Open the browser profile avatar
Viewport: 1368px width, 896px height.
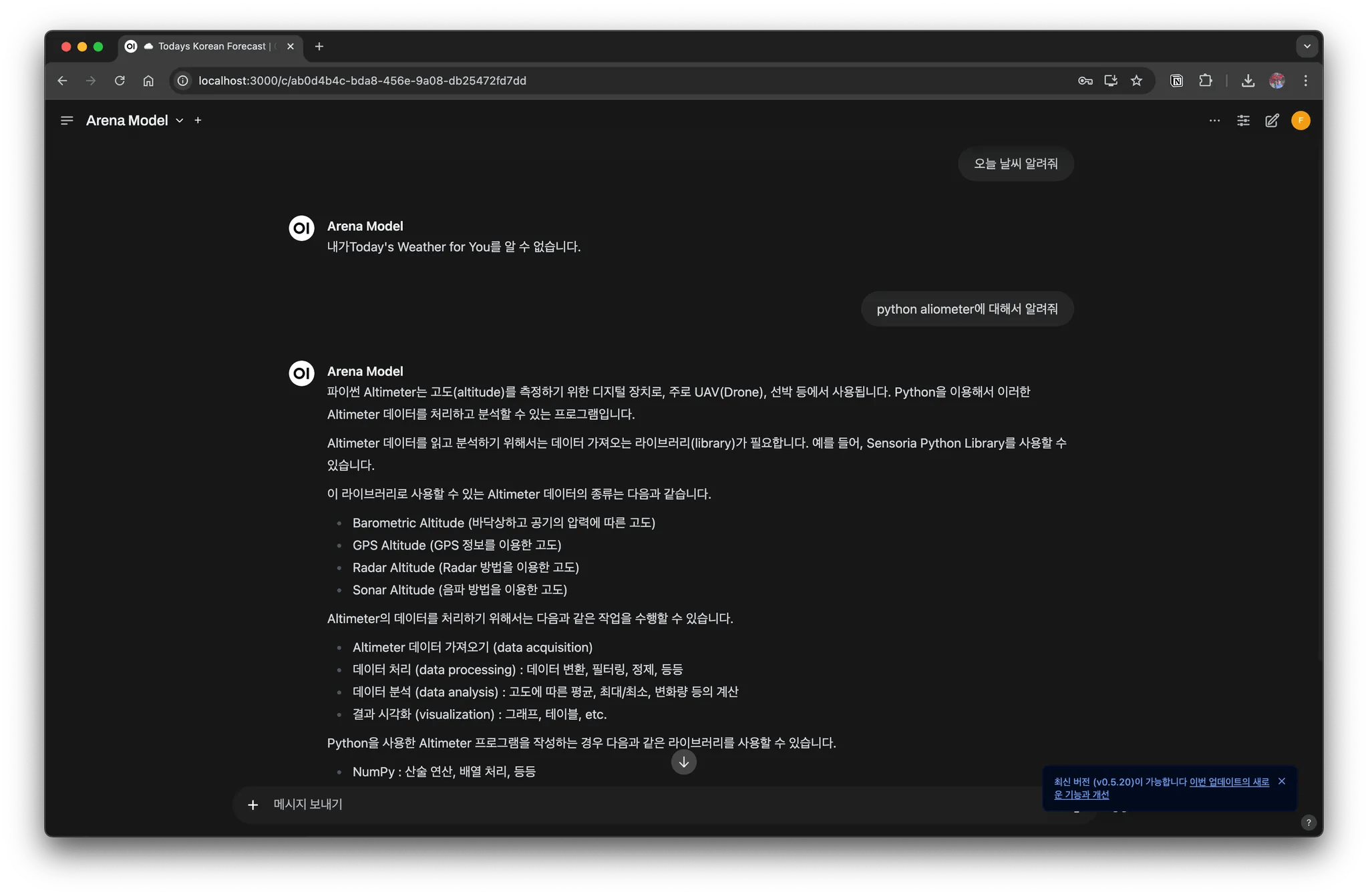pyautogui.click(x=1276, y=81)
